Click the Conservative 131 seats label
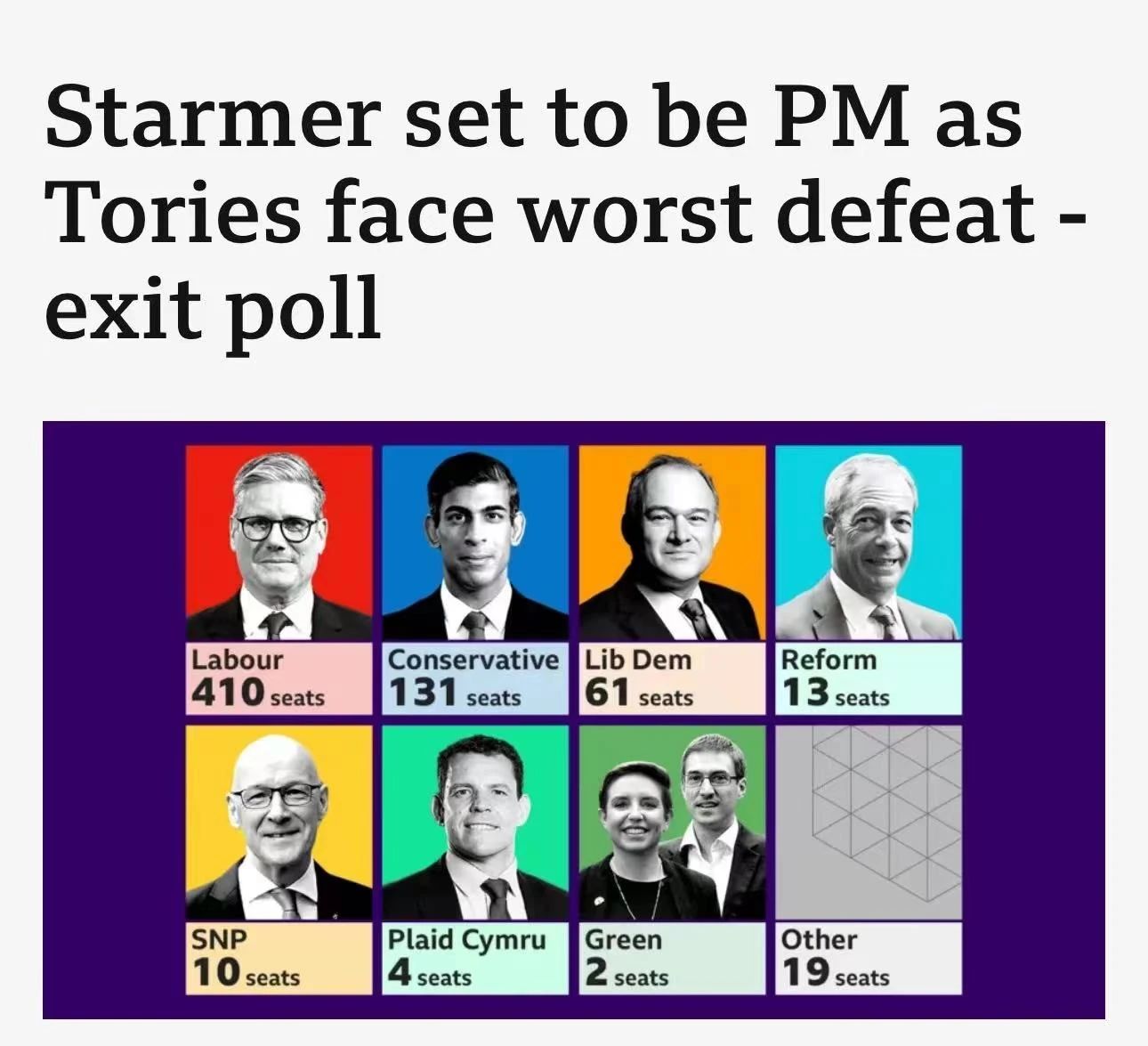Image resolution: width=1148 pixels, height=1046 pixels. pos(475,678)
